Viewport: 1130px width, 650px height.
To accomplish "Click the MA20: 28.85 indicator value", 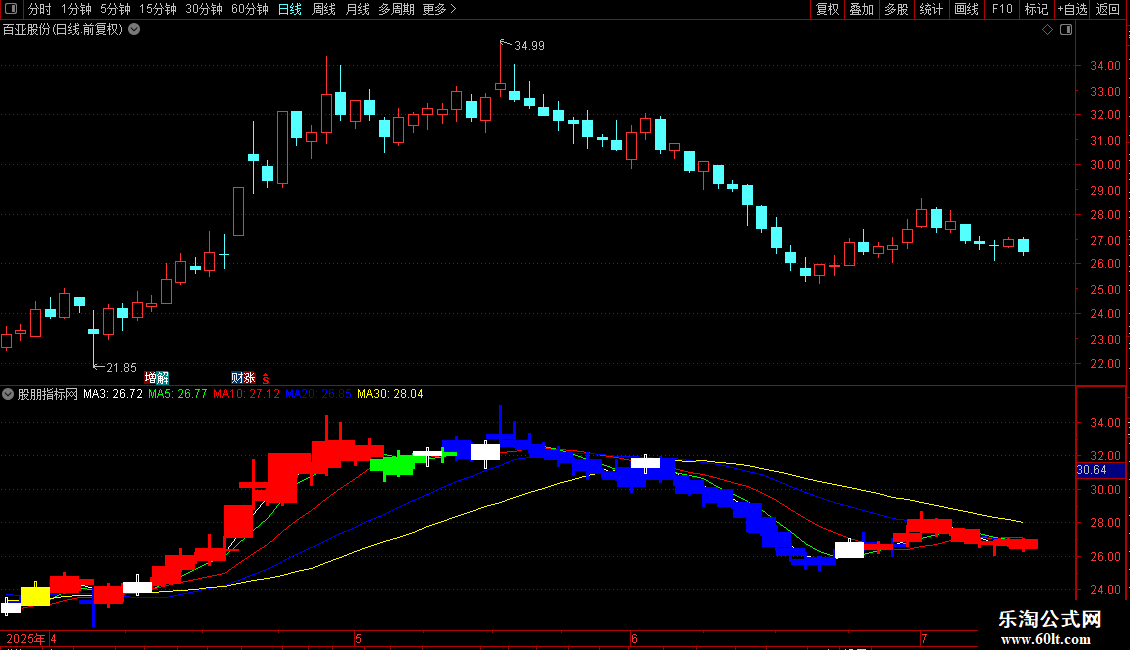I will (319, 394).
